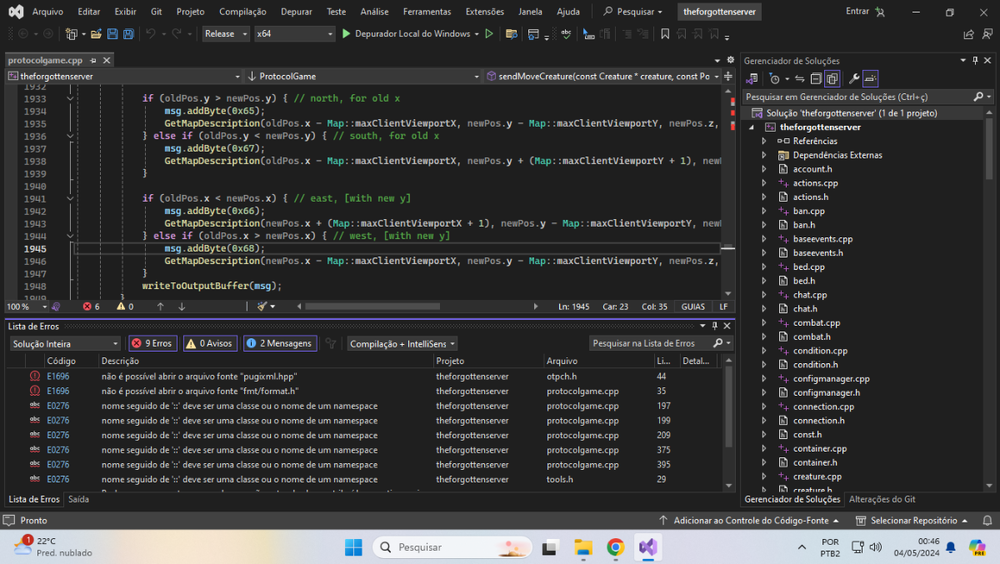The width and height of the screenshot is (1000, 564).
Task: Toggle the 9 Erros filter button
Action: click(x=152, y=343)
